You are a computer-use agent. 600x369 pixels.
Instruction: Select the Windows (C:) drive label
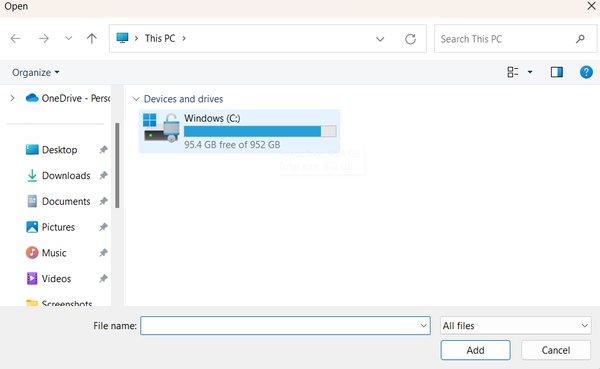click(212, 118)
